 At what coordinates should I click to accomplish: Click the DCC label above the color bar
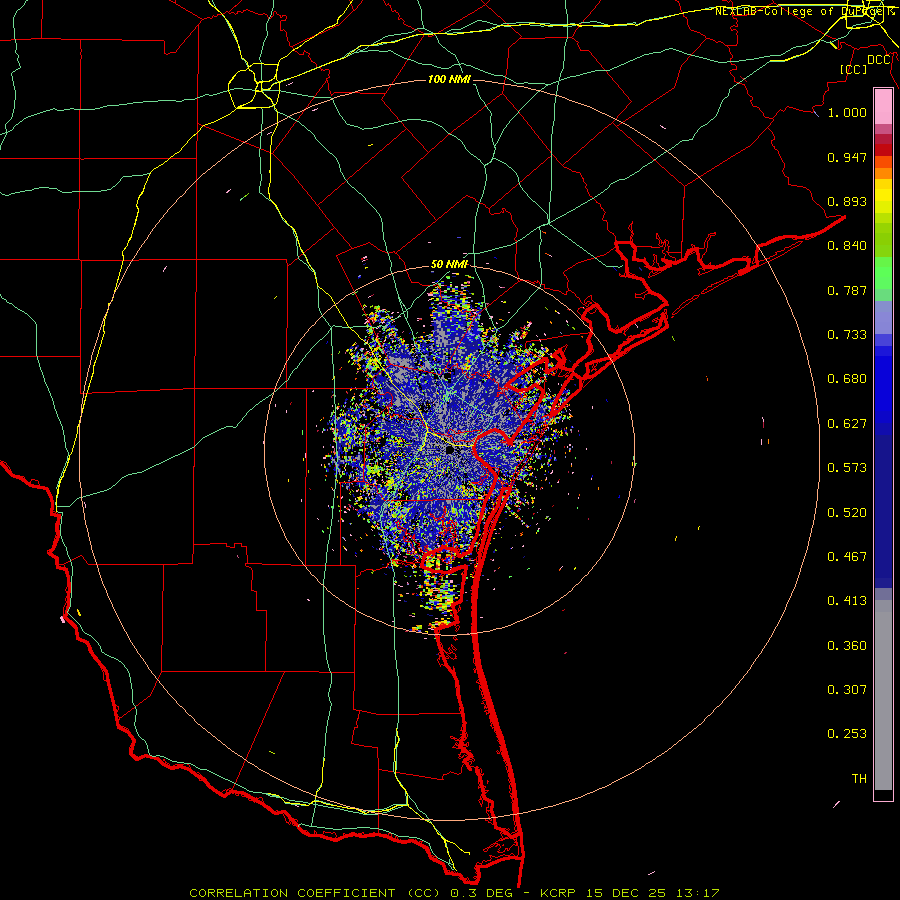(879, 59)
